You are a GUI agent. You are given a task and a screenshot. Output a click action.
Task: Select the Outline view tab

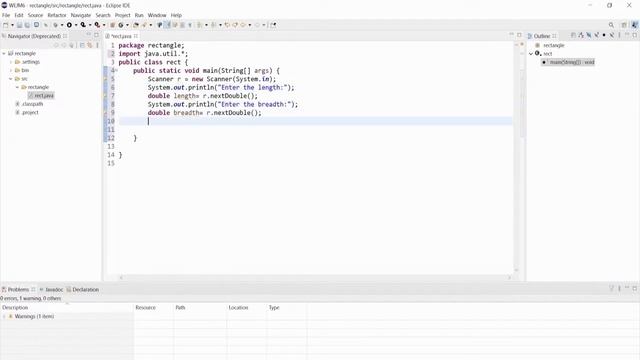542,36
